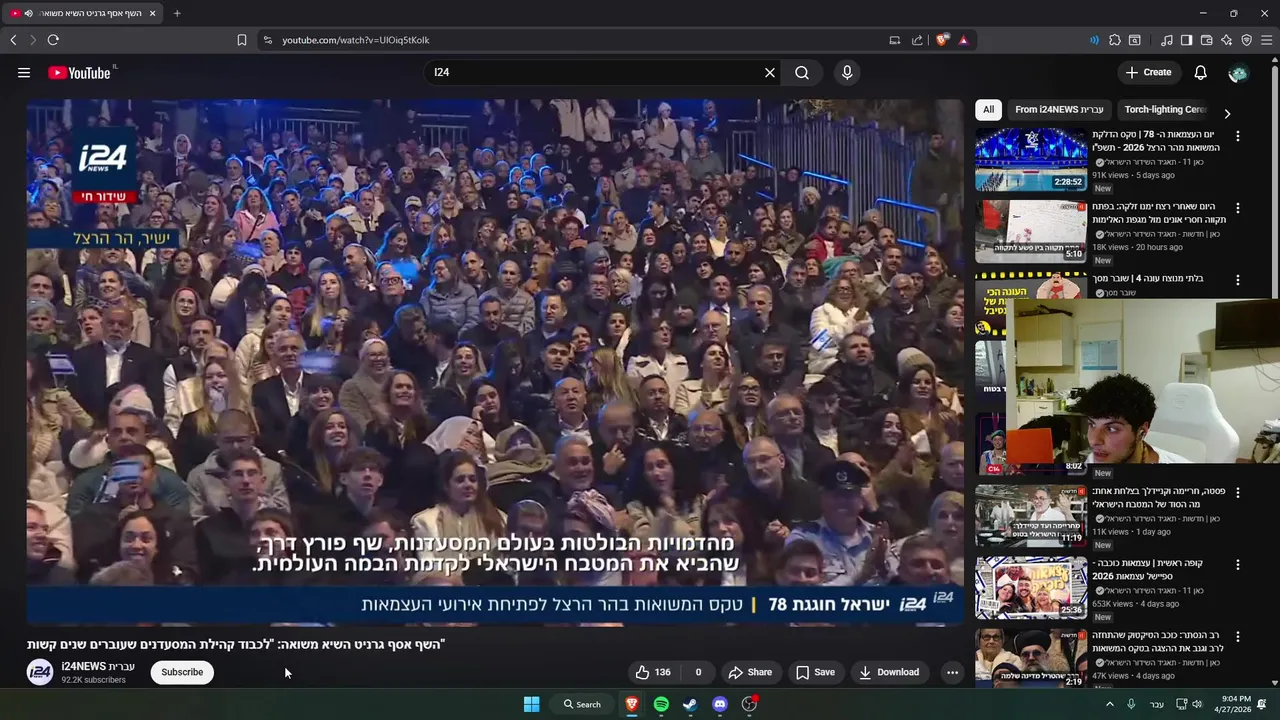
Task: Open browser extensions puzzle icon
Action: tap(1115, 40)
